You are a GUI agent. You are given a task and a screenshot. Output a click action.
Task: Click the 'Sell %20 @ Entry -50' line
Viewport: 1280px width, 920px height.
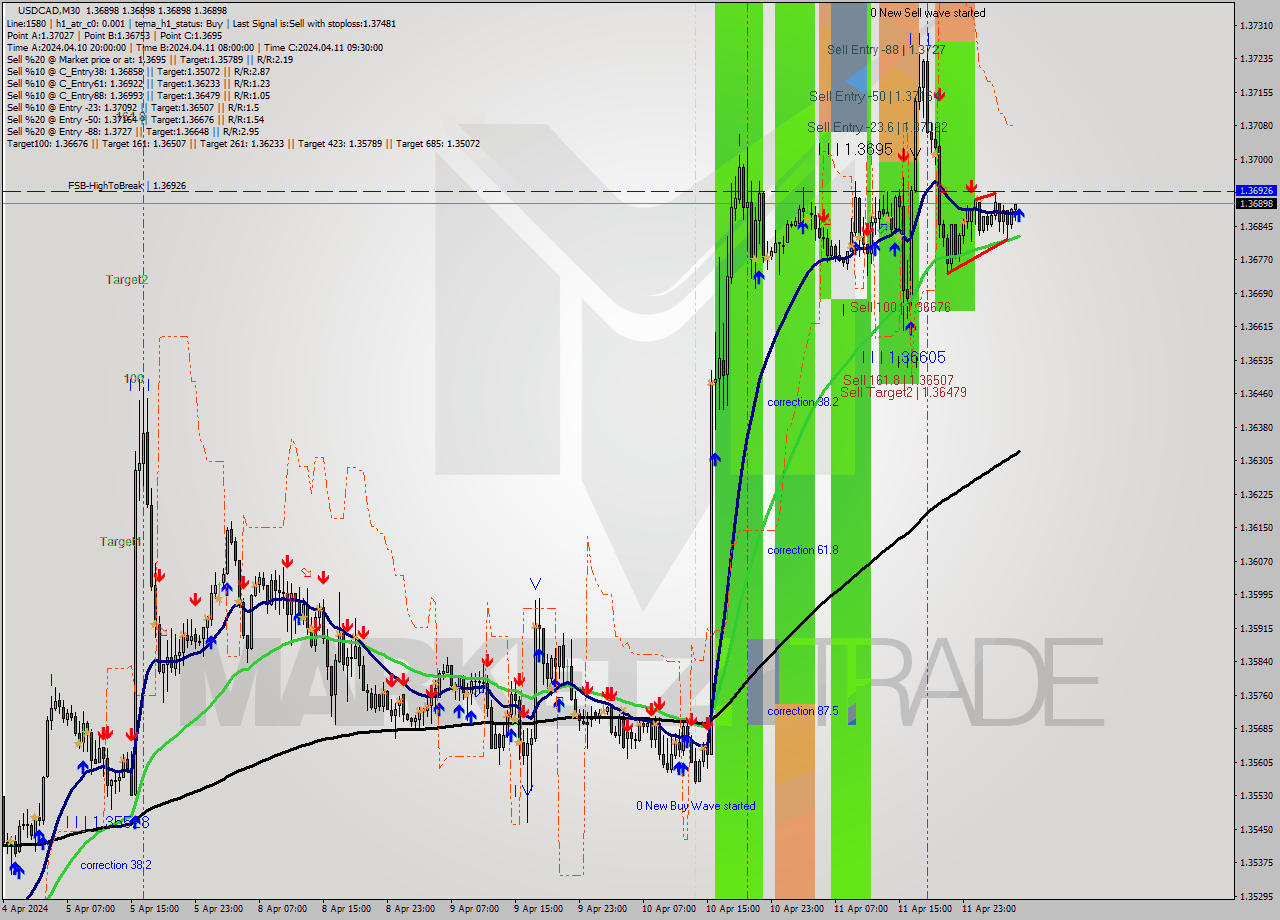pos(135,119)
